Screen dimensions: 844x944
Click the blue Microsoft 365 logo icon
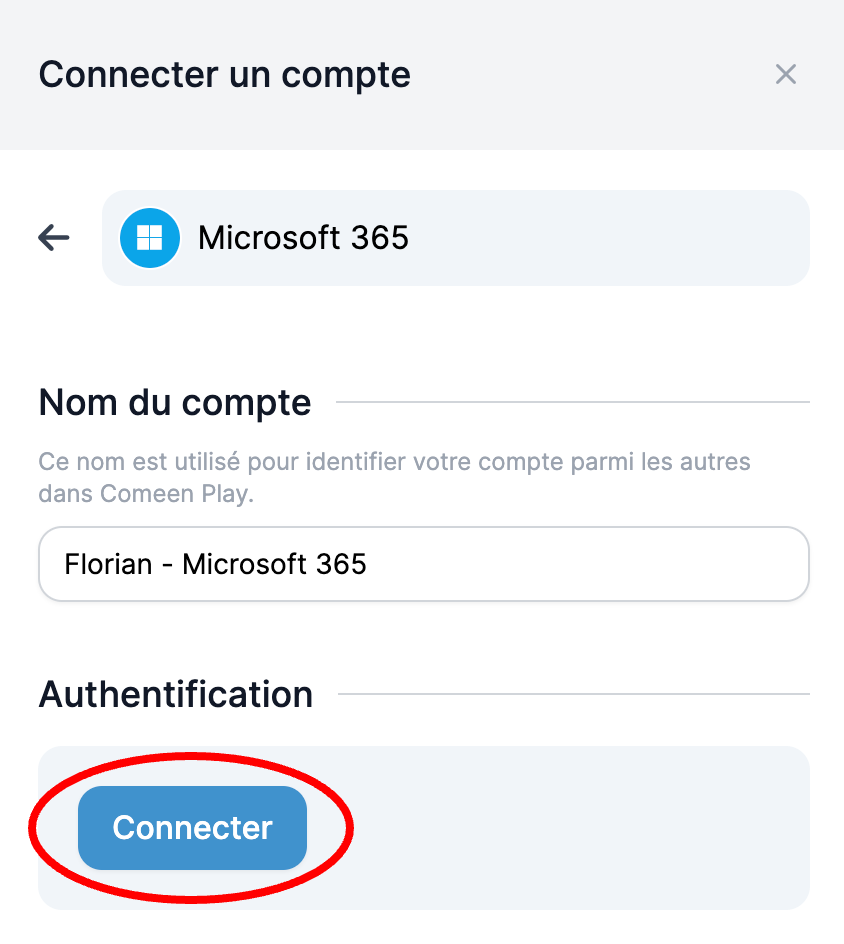pyautogui.click(x=150, y=238)
